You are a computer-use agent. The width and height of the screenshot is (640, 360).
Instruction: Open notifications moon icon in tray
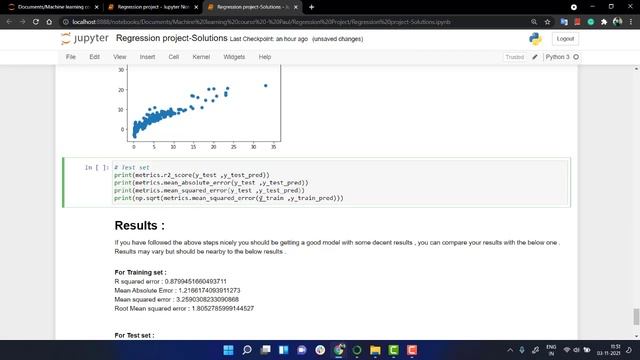(629, 350)
